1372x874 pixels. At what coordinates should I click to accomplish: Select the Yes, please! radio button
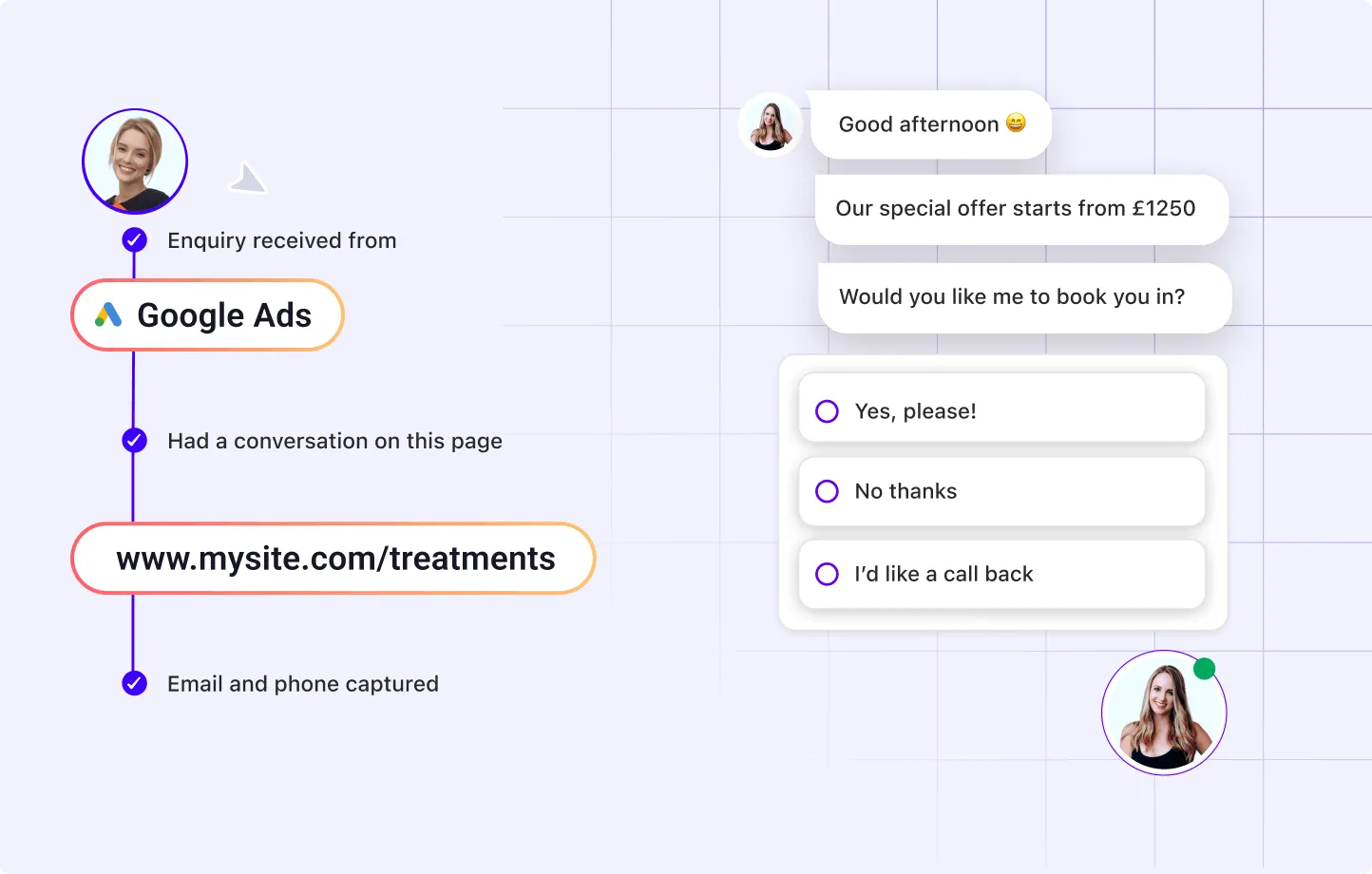[827, 410]
